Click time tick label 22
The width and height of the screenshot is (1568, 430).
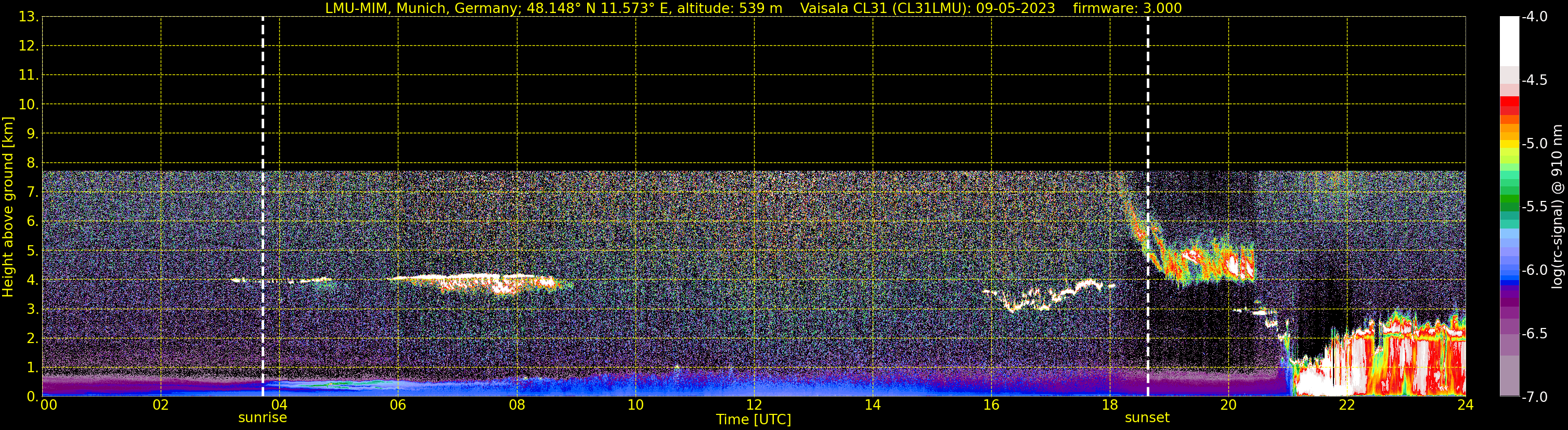tap(1347, 405)
